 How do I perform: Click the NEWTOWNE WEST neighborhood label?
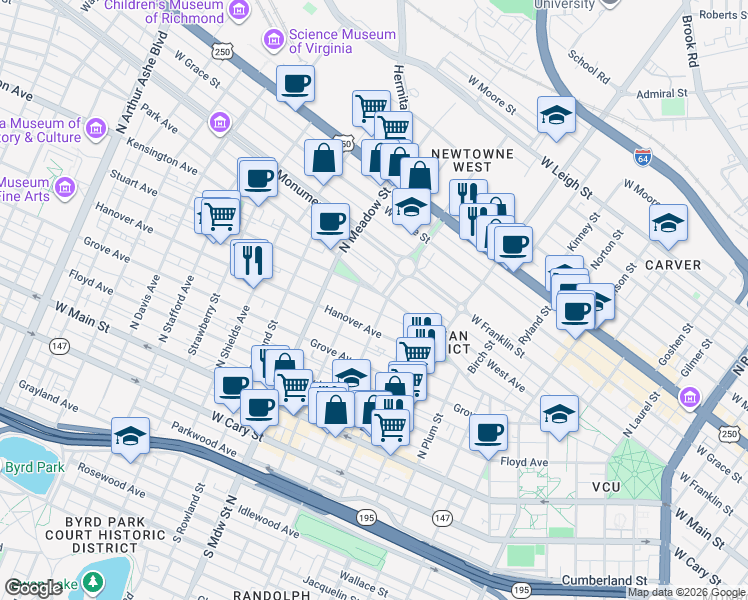coord(472,160)
